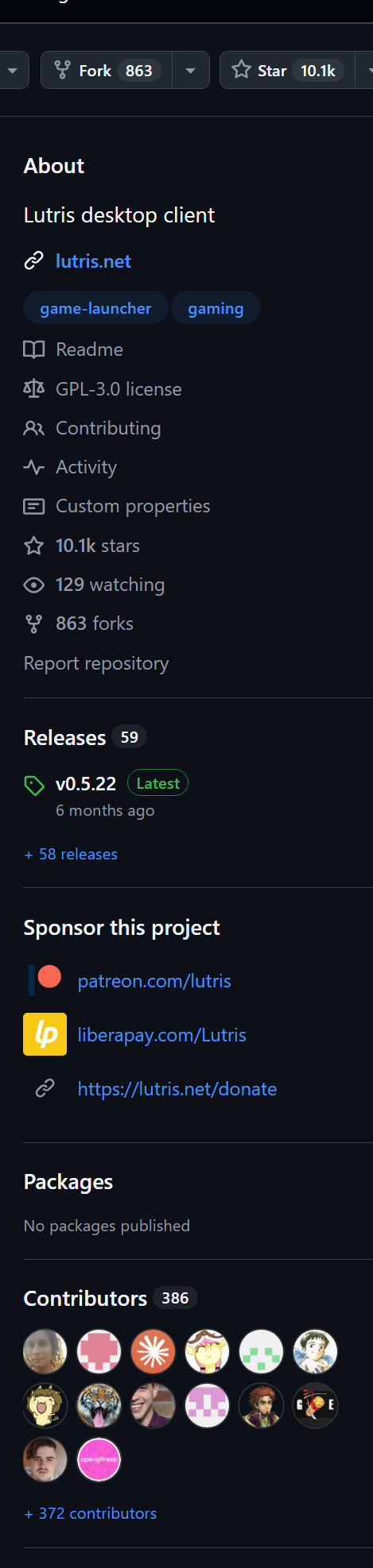Open Custom properties note icon

(x=34, y=506)
